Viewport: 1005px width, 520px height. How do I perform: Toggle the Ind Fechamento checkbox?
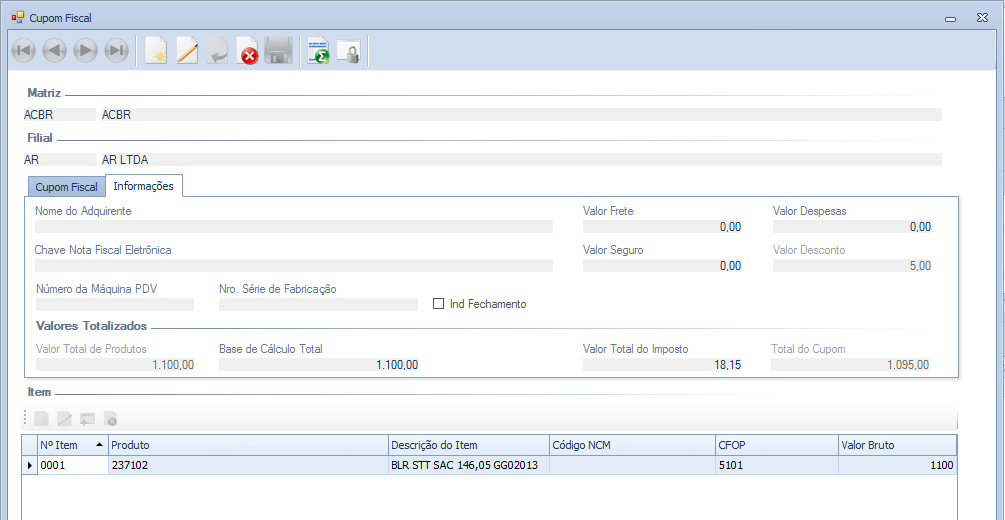(x=438, y=304)
